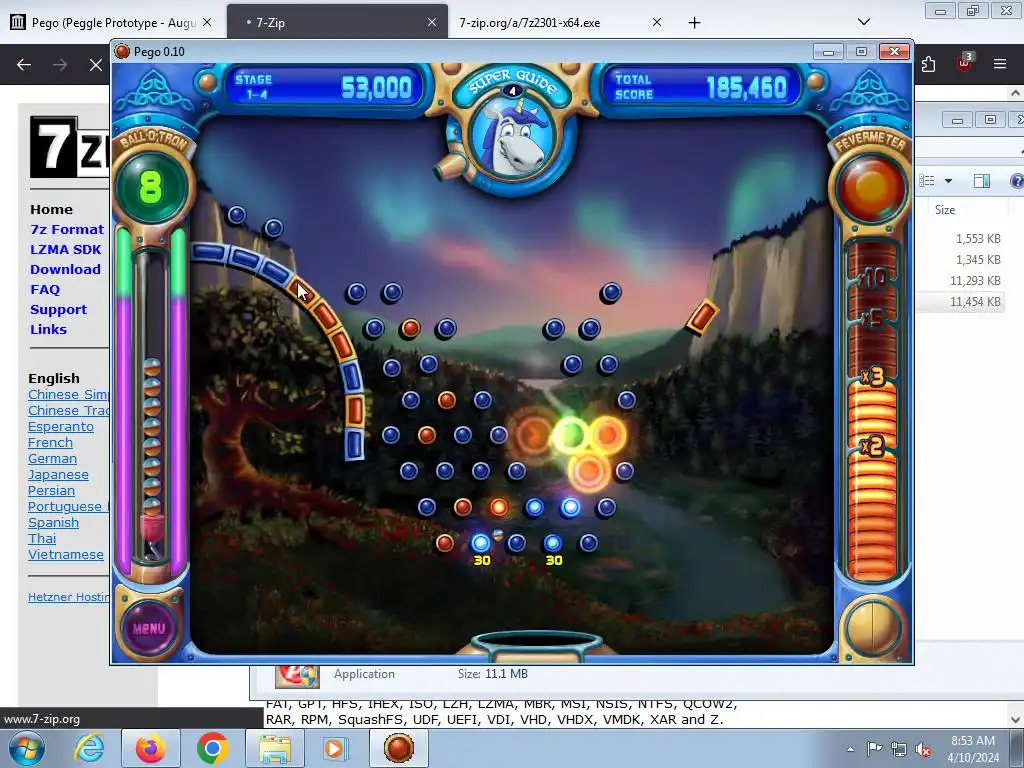Screen dimensions: 1024x768
Task: Go back in the browser
Action: (x=24, y=65)
